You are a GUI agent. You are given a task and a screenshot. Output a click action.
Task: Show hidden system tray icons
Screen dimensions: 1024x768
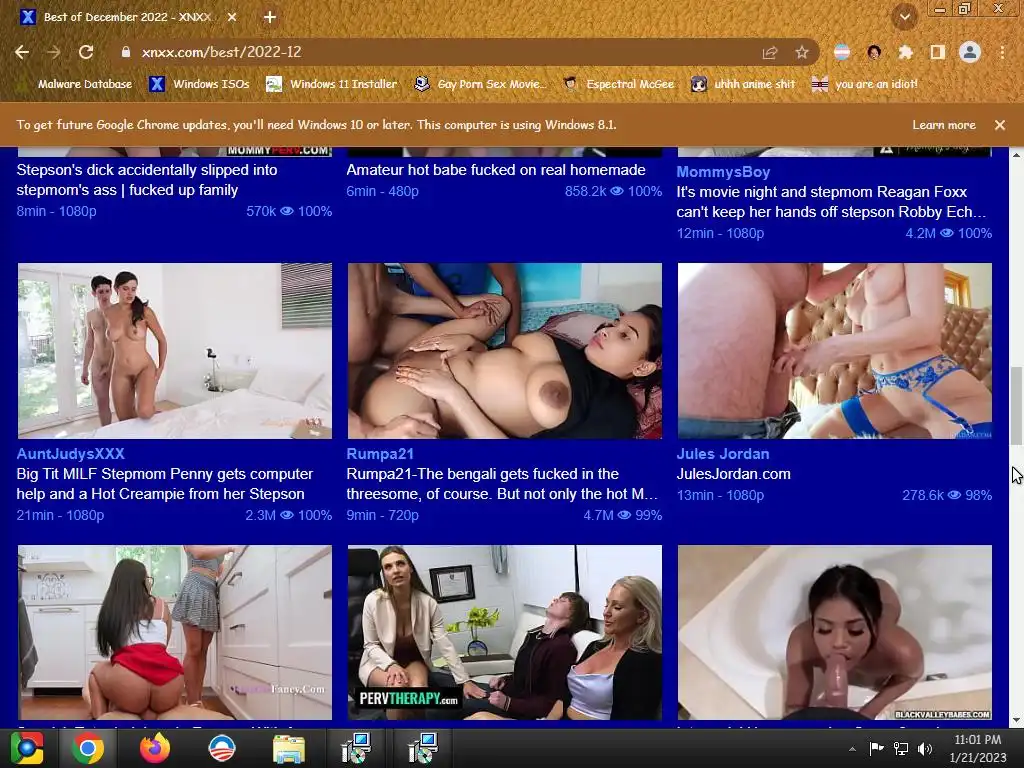coord(852,749)
